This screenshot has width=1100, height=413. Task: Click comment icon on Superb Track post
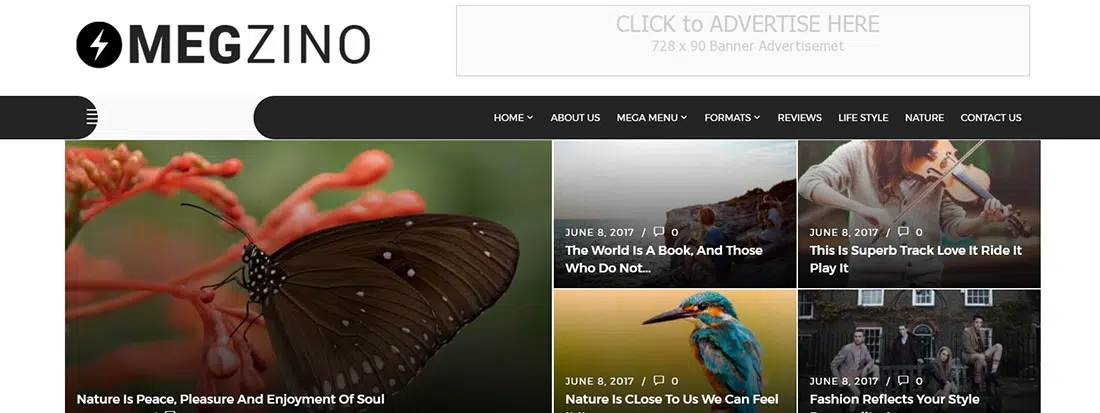(903, 232)
